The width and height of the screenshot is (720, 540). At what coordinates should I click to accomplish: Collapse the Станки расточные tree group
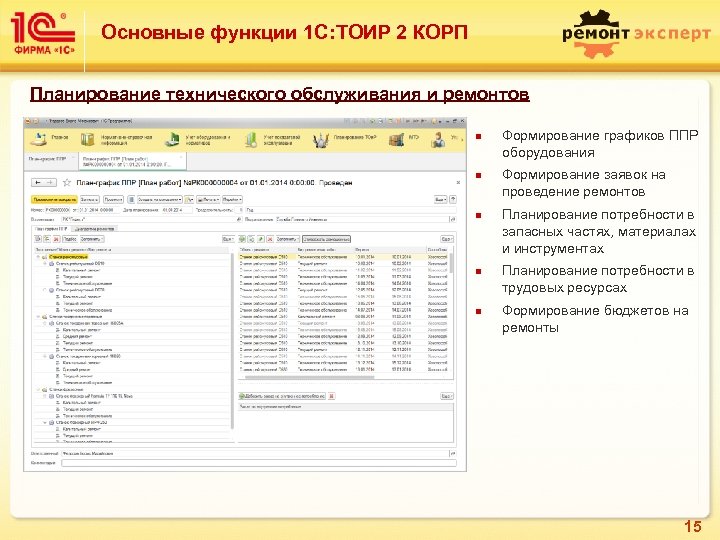click(38, 257)
